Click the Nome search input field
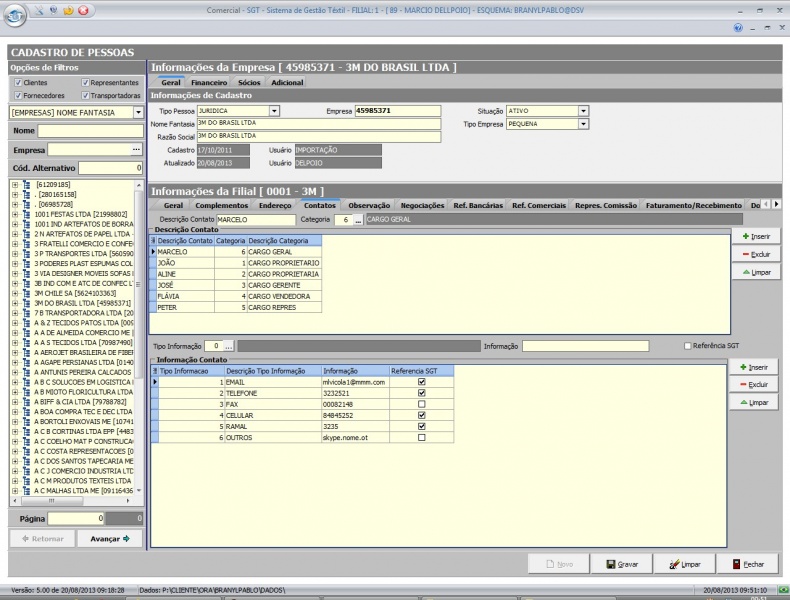Viewport: 790px width, 600px height. 90,131
